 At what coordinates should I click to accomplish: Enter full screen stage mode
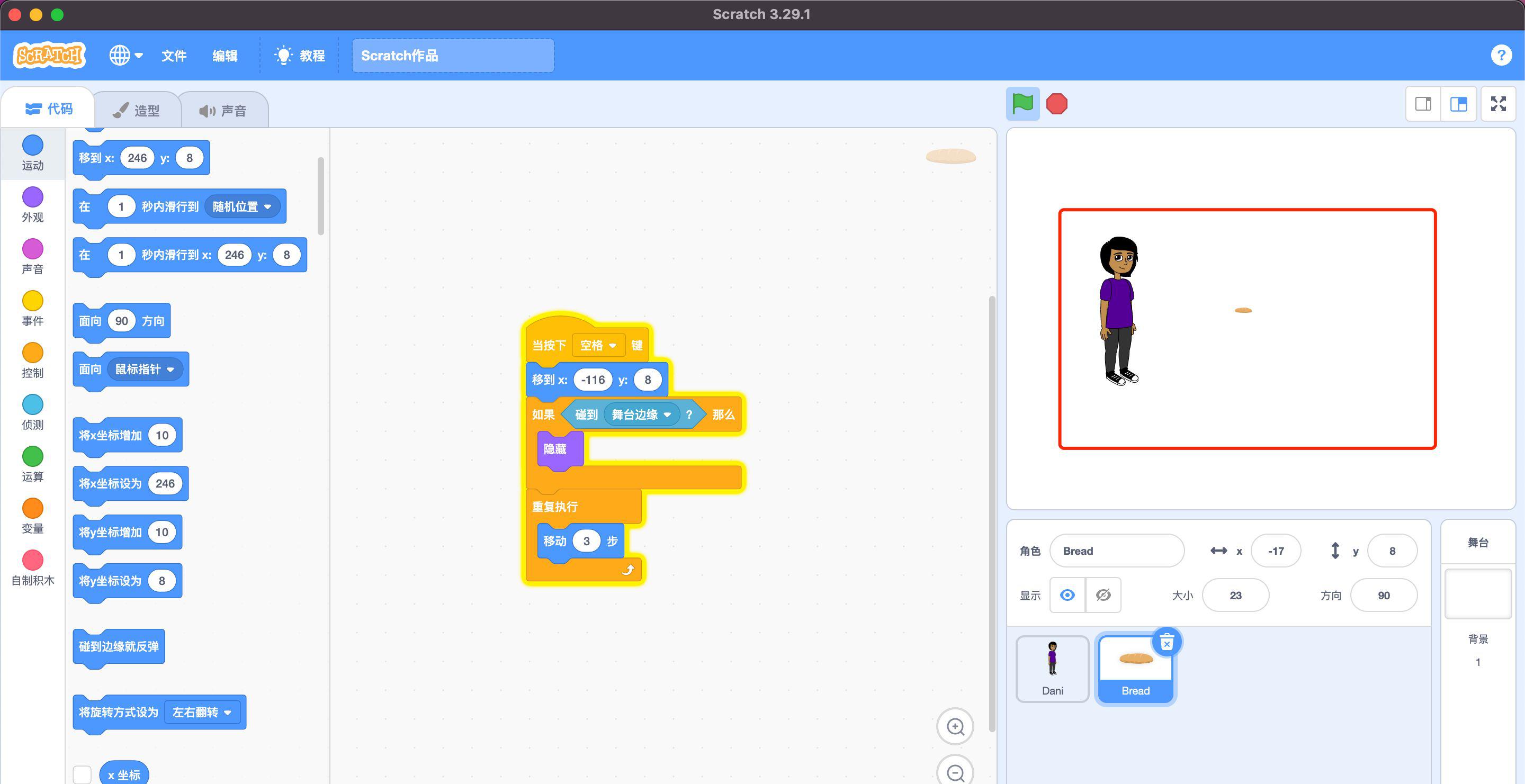tap(1498, 104)
